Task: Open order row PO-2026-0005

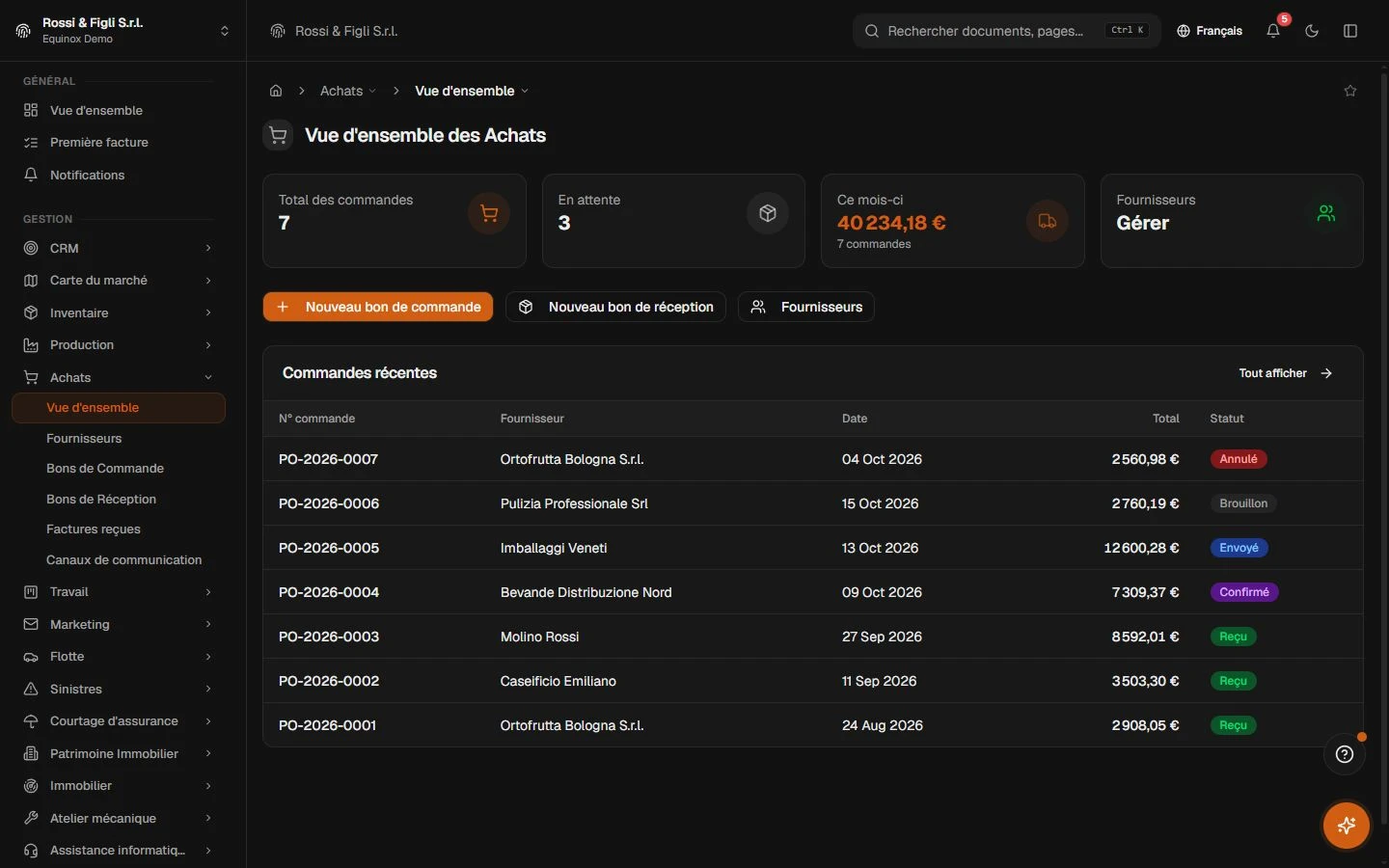Action: tap(813, 548)
